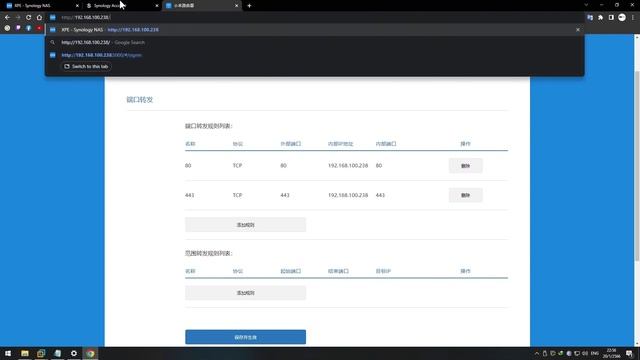Open Chrome's three-dot menu
The height and width of the screenshot is (360, 640).
pyautogui.click(x=633, y=17)
